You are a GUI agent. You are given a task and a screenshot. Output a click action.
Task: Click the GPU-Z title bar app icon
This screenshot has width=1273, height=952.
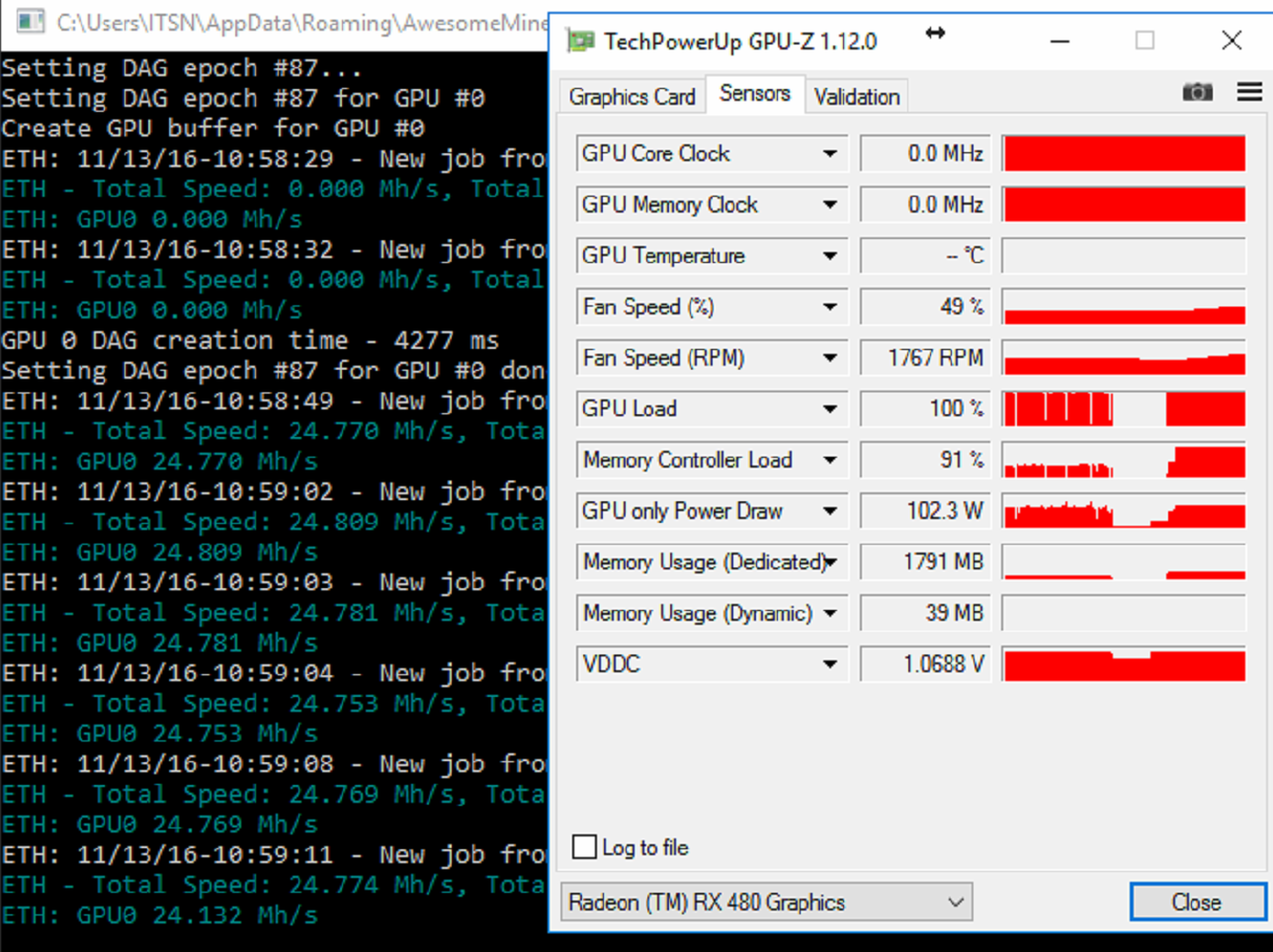[x=580, y=41]
